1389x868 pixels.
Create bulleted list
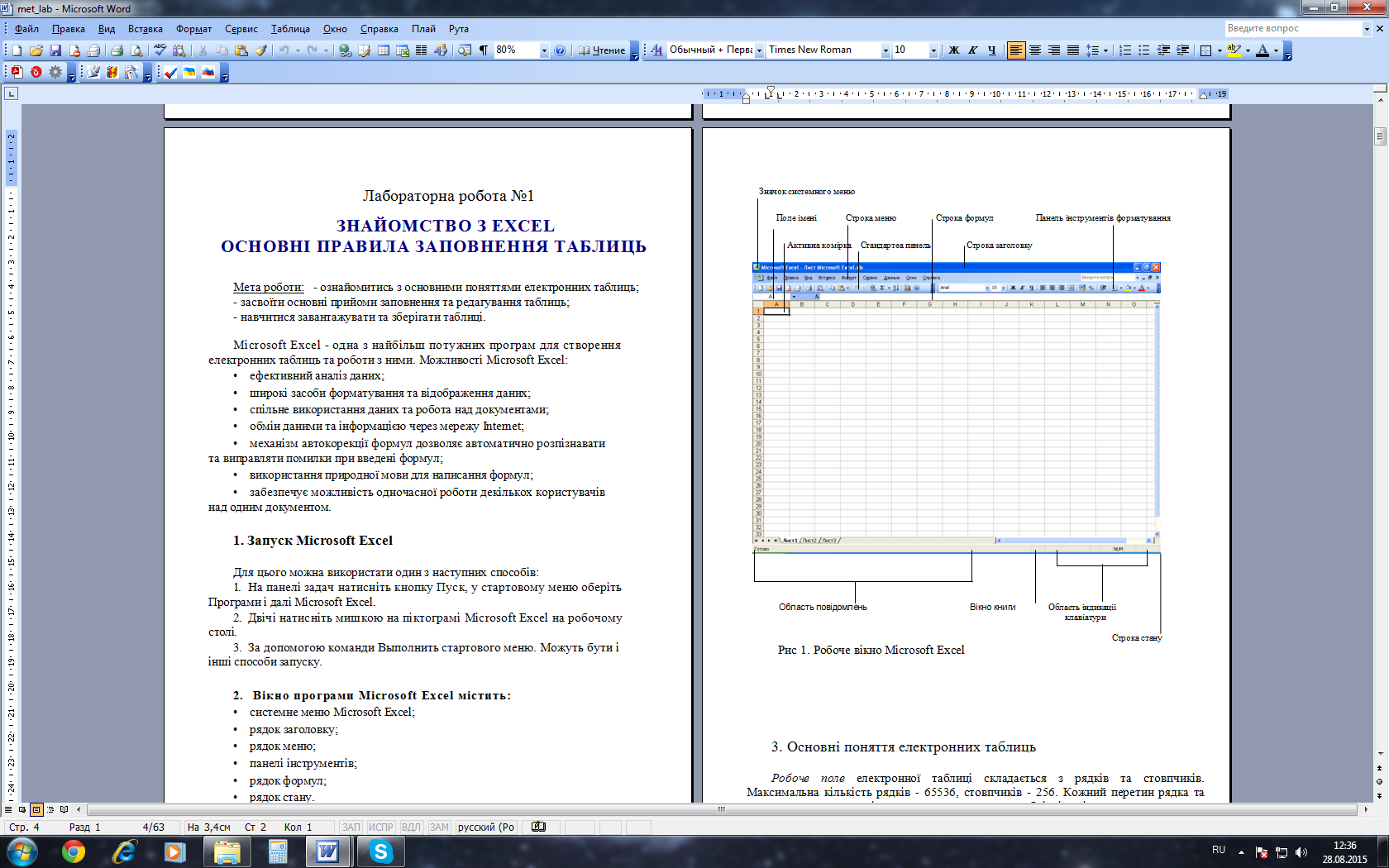click(1144, 50)
